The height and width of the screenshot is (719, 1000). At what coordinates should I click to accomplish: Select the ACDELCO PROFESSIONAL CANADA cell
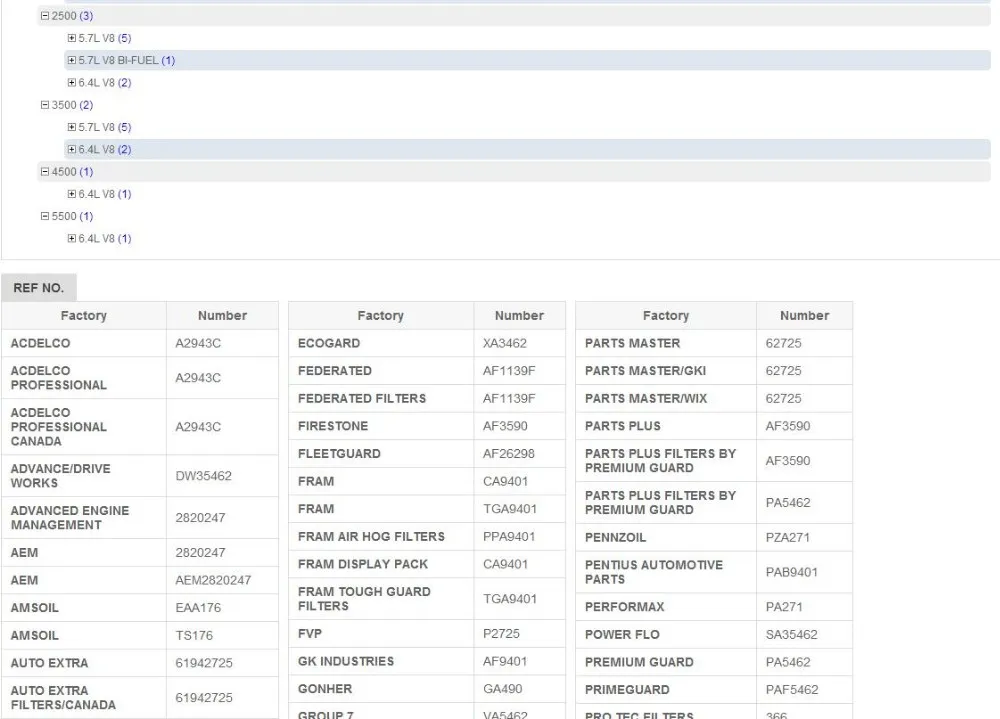pos(84,427)
